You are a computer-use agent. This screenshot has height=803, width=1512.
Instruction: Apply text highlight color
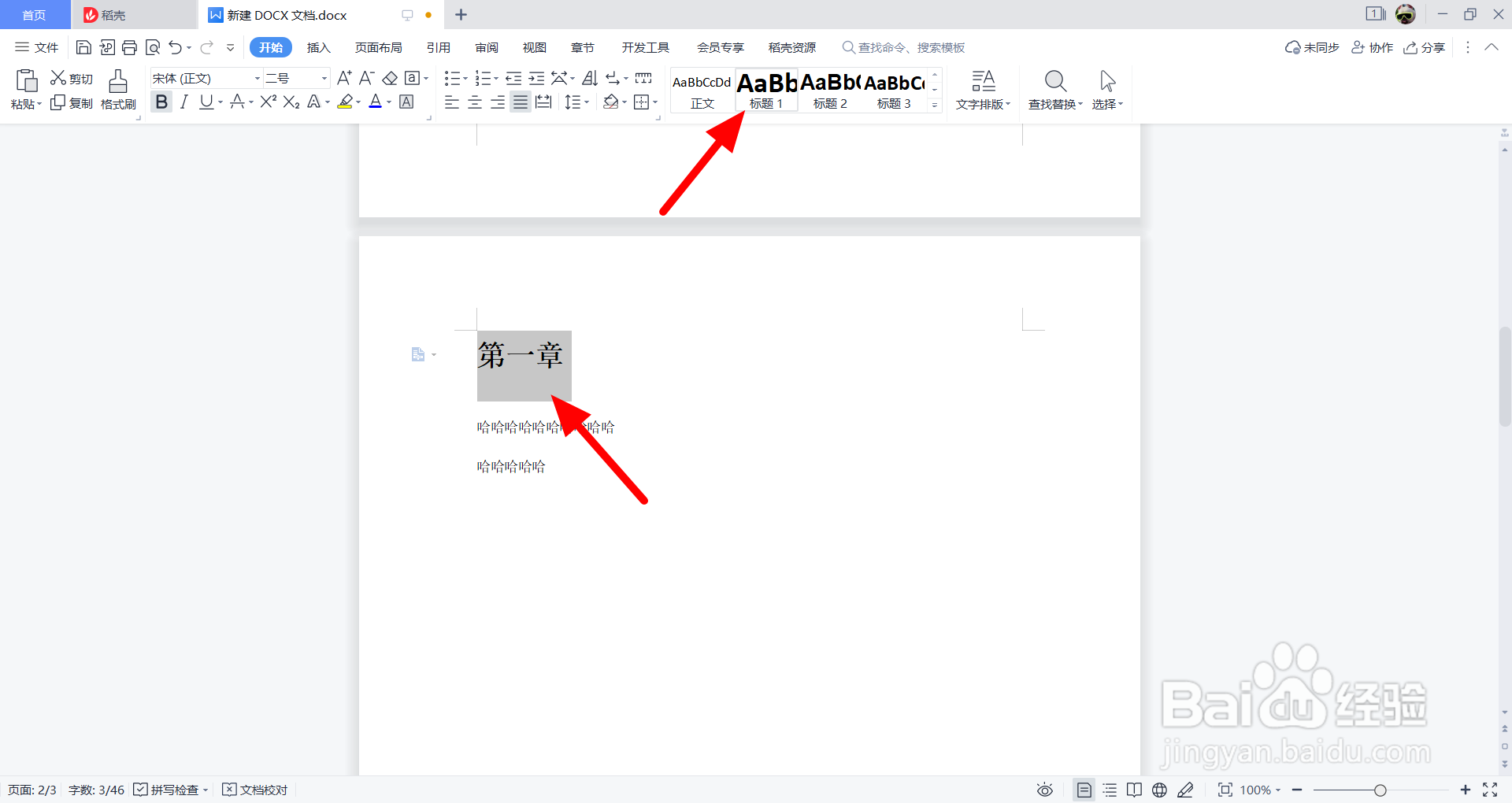click(345, 102)
